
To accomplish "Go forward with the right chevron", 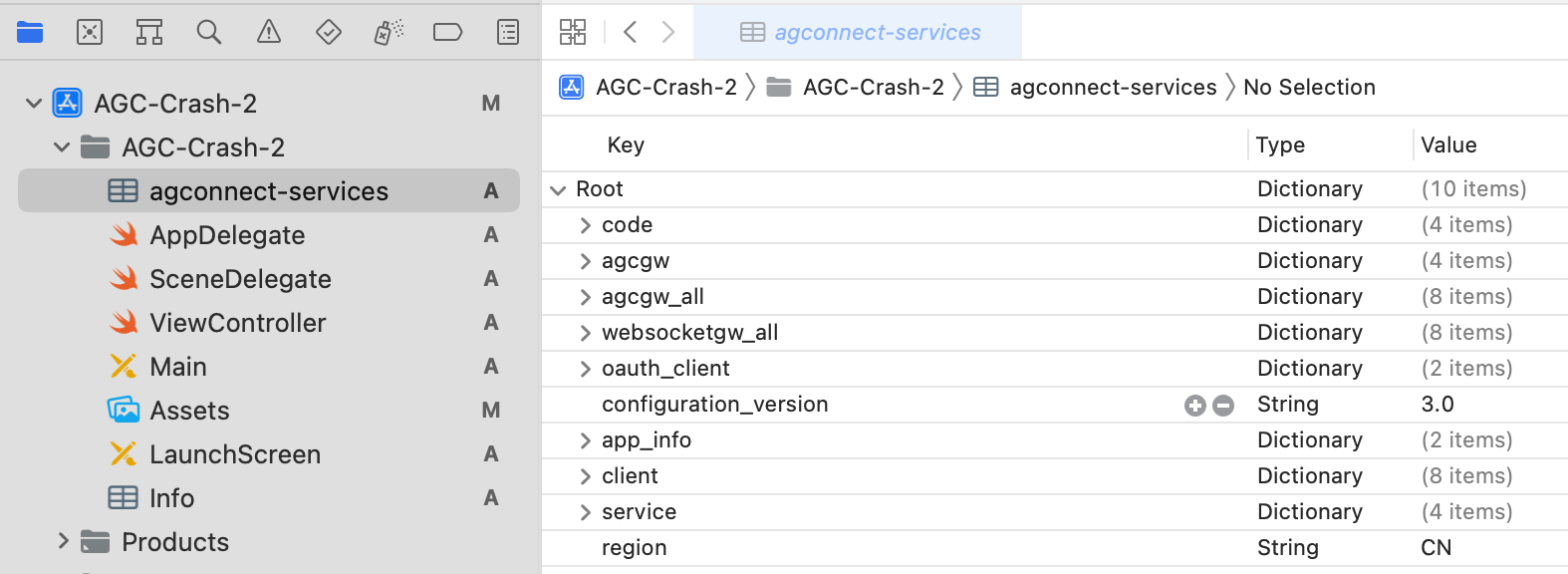I will click(668, 32).
